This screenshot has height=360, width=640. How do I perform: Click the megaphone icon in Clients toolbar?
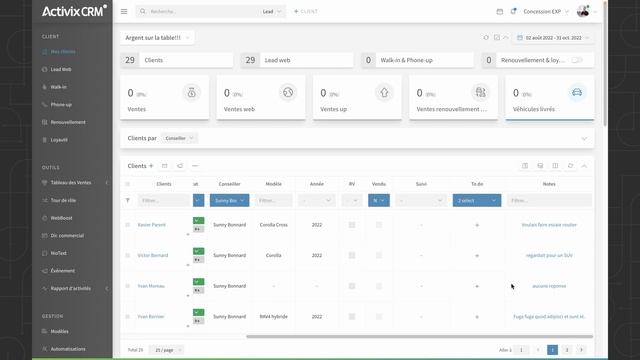tap(180, 166)
